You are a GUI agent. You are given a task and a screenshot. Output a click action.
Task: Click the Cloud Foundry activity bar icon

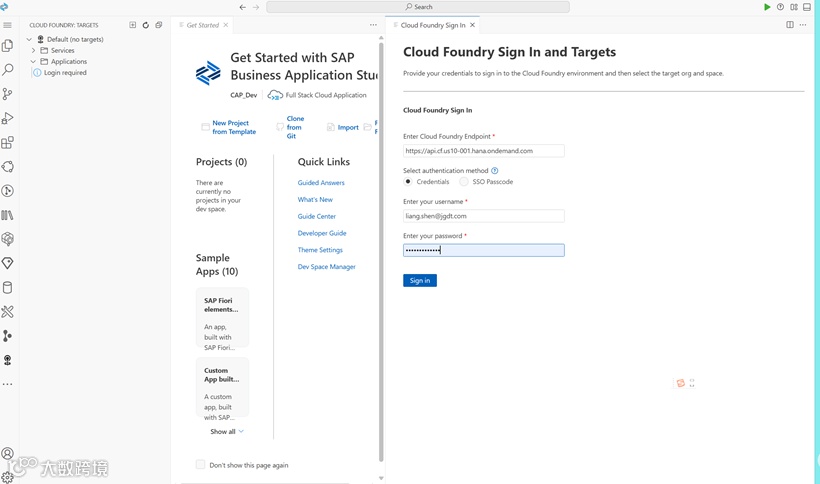[x=8, y=360]
